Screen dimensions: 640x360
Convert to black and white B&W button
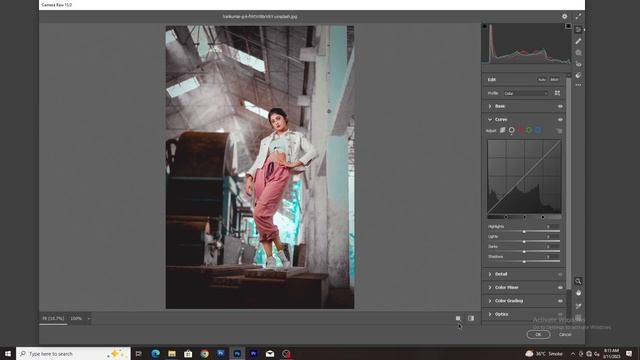pos(554,80)
